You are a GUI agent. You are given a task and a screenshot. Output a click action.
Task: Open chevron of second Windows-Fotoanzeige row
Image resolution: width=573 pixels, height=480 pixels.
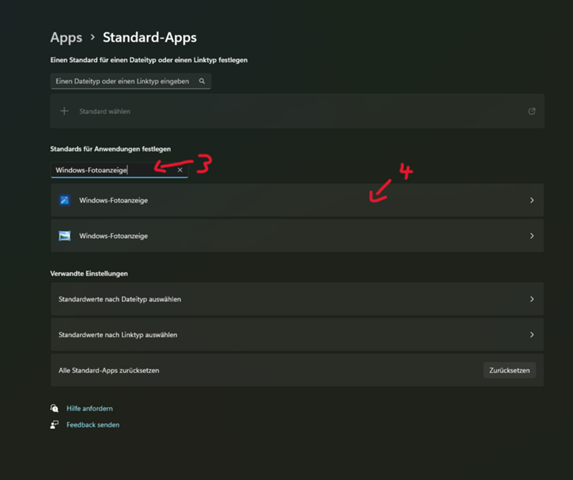pyautogui.click(x=532, y=236)
